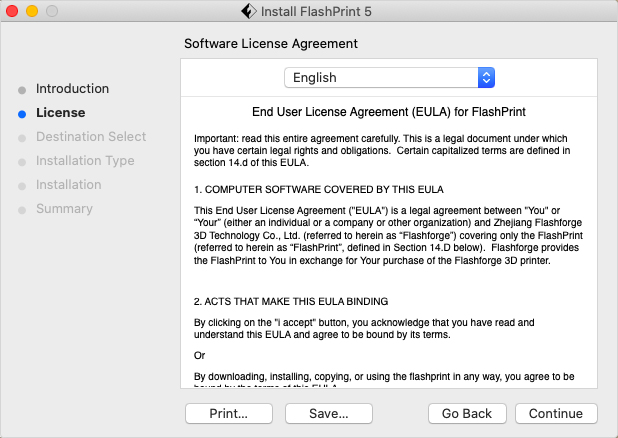
Task: Click the bullet dot beside Summary
Action: [x=22, y=210]
